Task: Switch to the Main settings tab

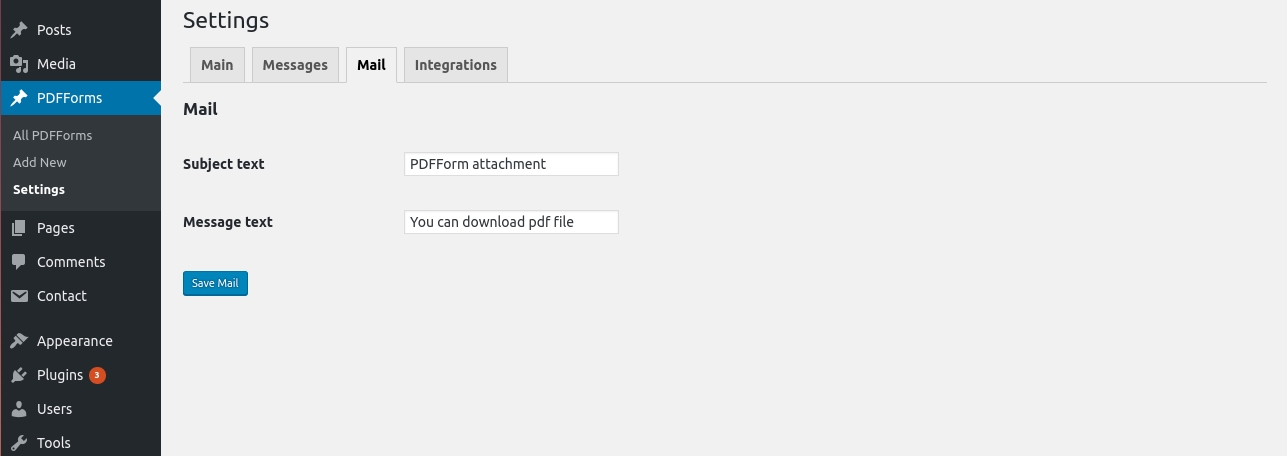Action: pos(217,65)
